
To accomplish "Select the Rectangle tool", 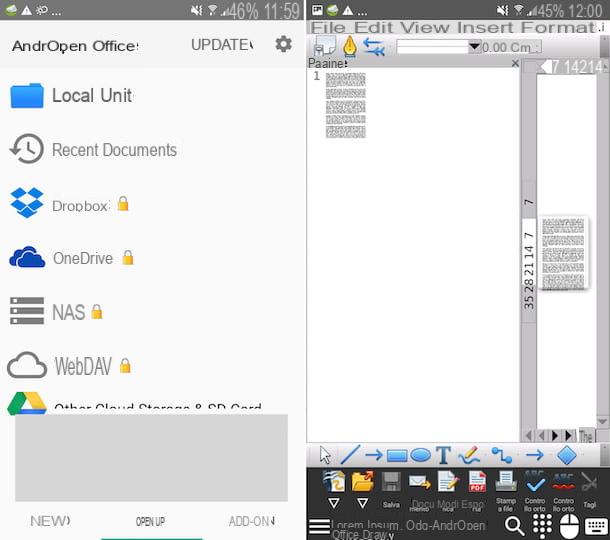I will click(x=397, y=456).
